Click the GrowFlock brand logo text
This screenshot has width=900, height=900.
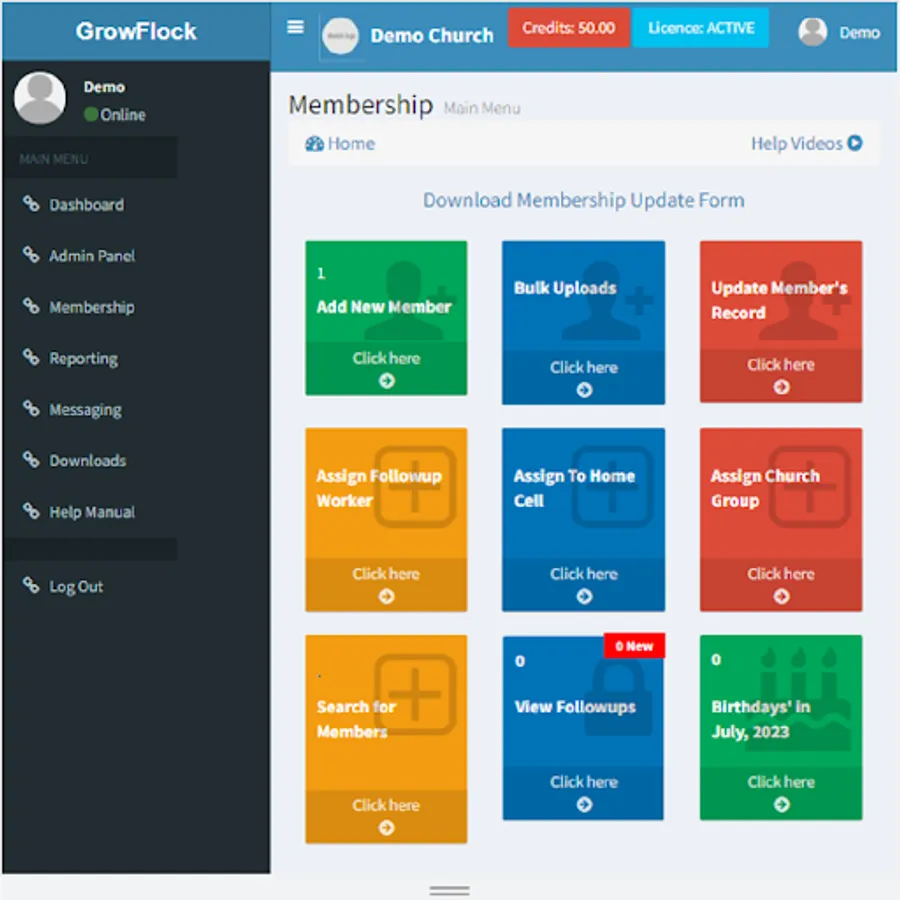pos(136,31)
